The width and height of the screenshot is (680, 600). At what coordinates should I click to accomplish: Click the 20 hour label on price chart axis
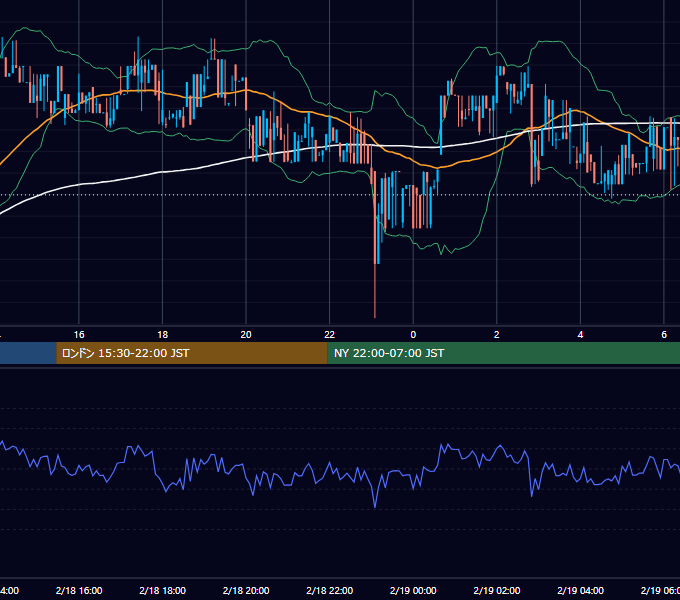tap(246, 335)
